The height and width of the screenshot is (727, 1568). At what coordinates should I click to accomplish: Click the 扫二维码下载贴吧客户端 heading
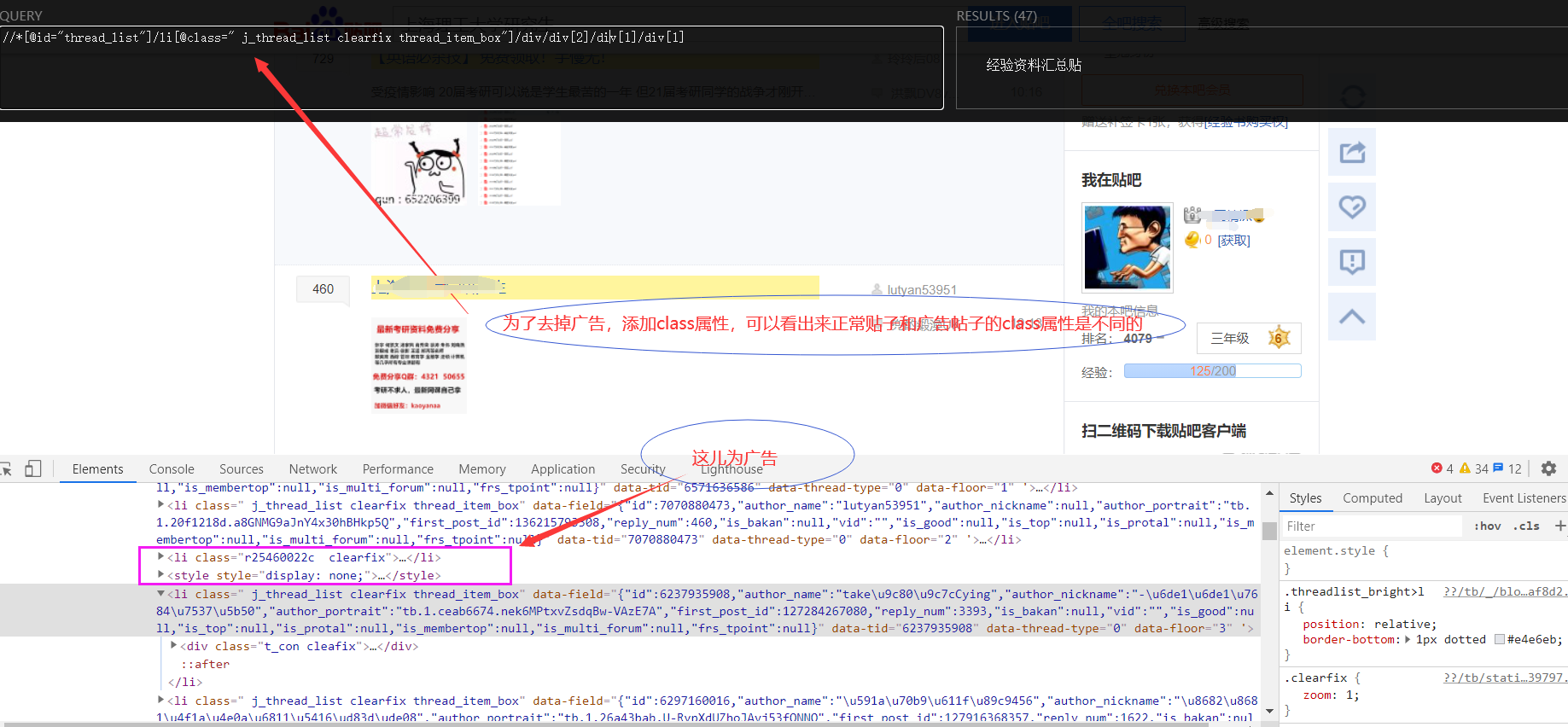coord(1163,431)
